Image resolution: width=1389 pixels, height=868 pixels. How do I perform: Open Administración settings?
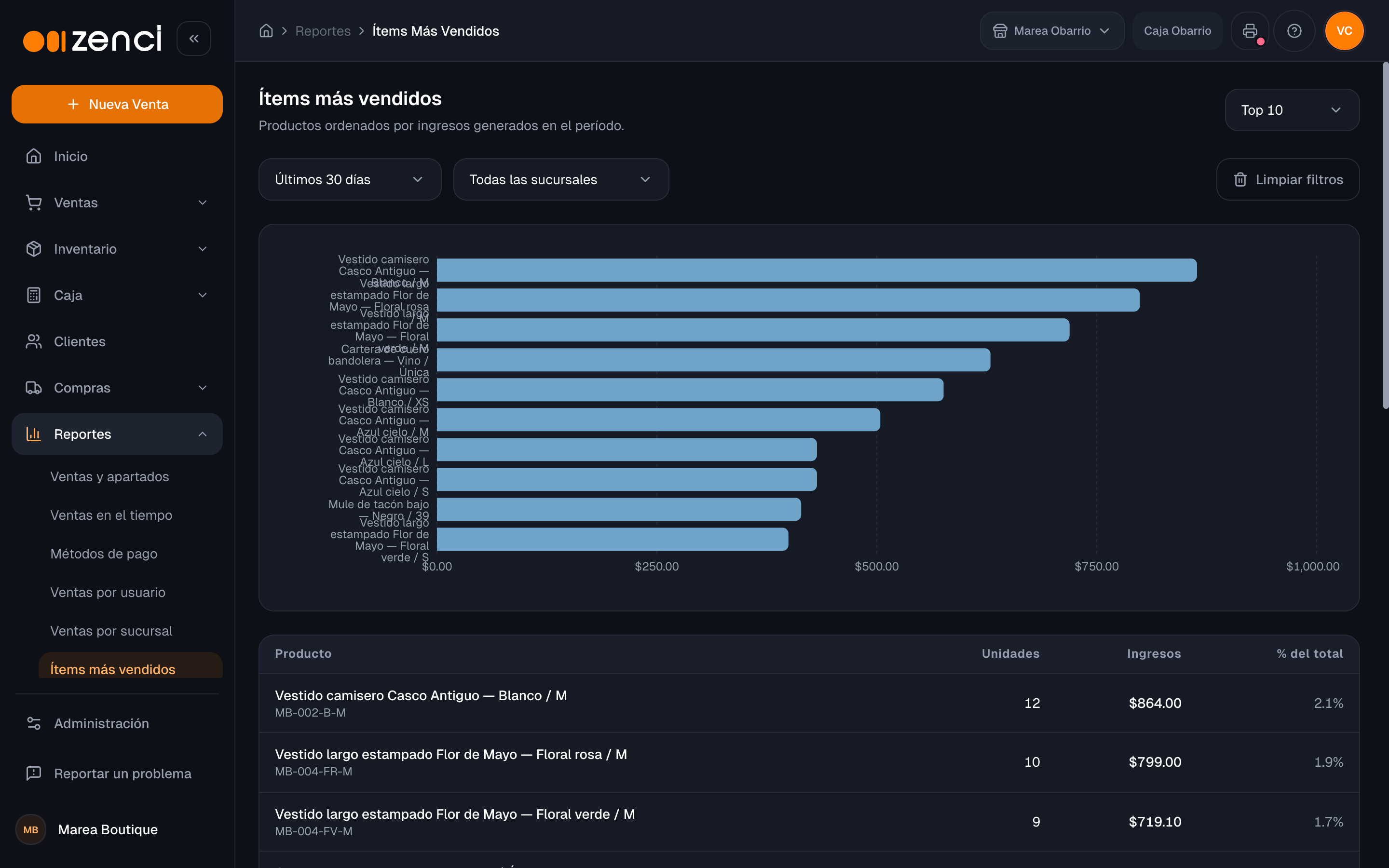point(117,723)
